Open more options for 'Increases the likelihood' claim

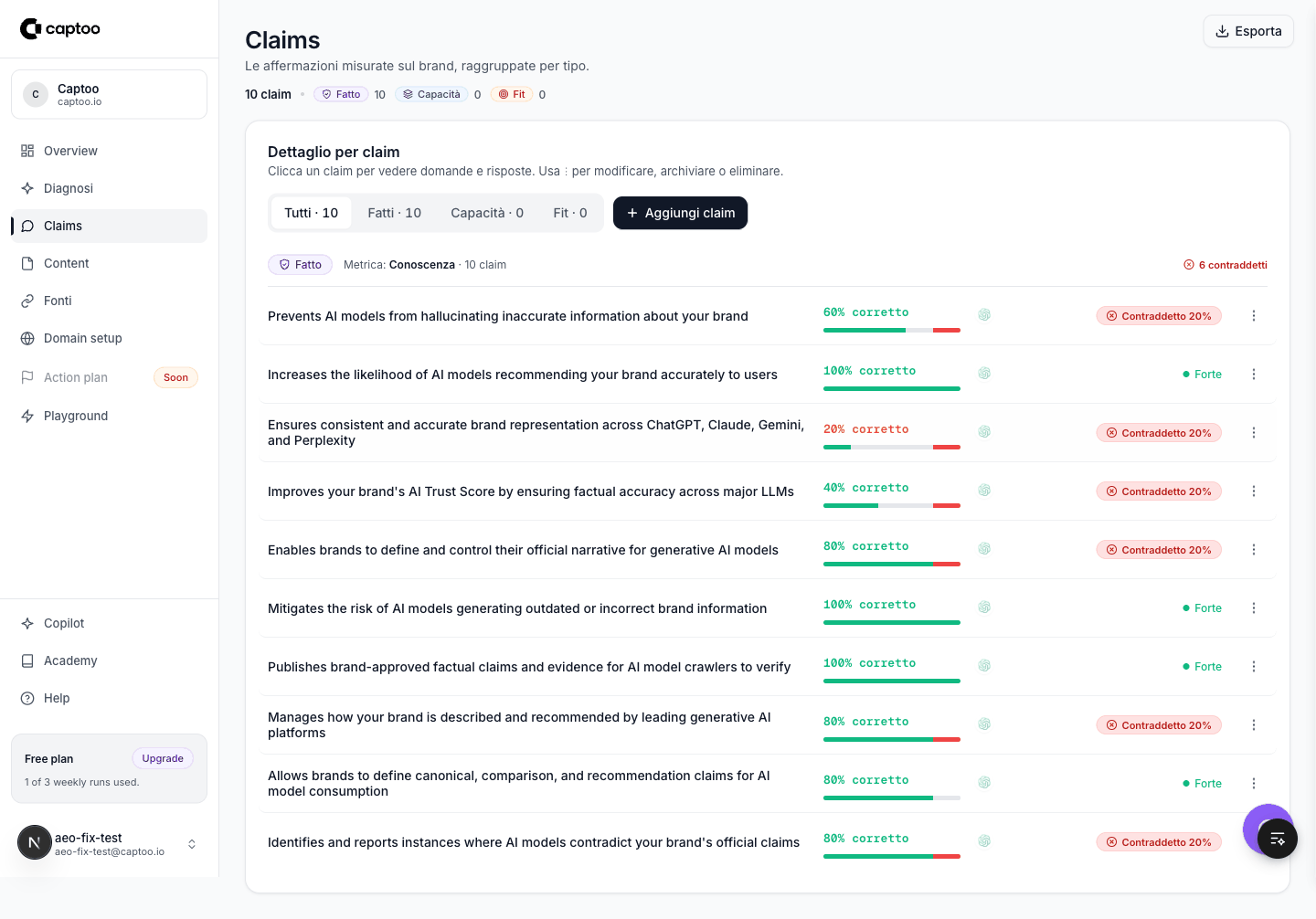pyautogui.click(x=1254, y=375)
